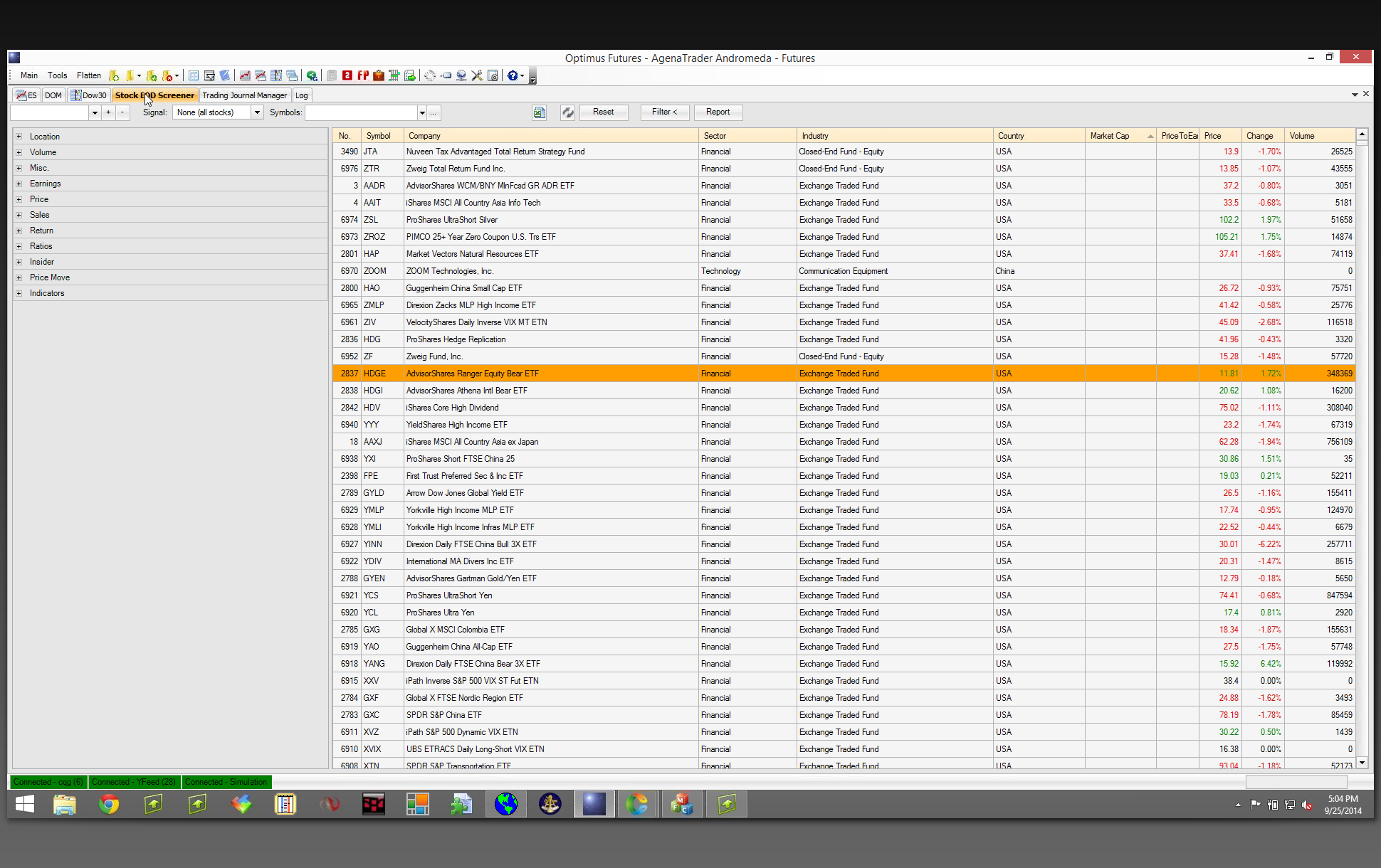This screenshot has height=868, width=1381.
Task: Sort by the Symbol column header
Action: point(382,136)
